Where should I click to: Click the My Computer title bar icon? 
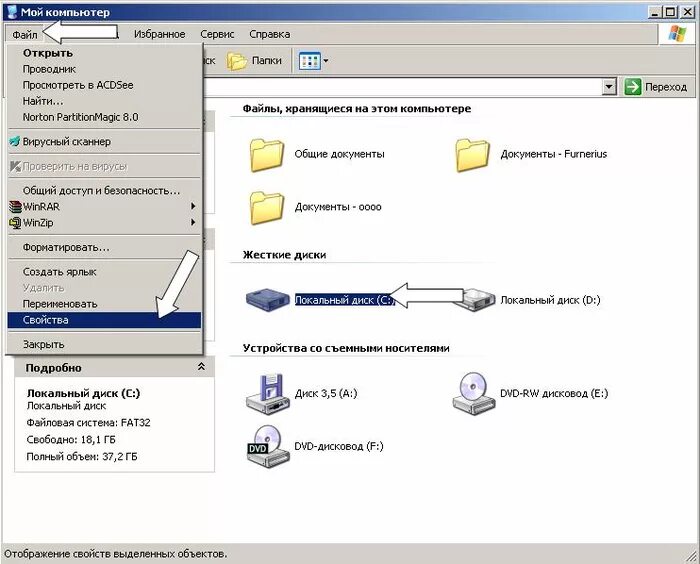pyautogui.click(x=12, y=12)
